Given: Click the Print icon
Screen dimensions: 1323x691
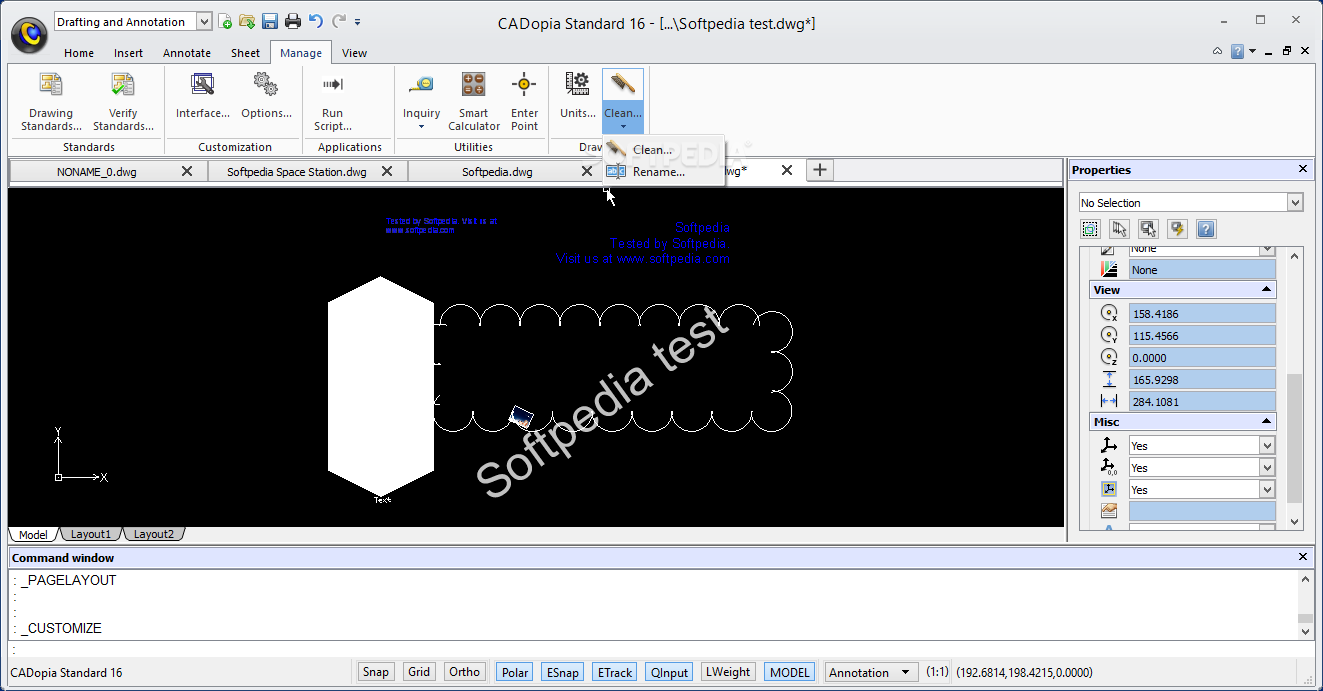Looking at the screenshot, I should pos(293,21).
